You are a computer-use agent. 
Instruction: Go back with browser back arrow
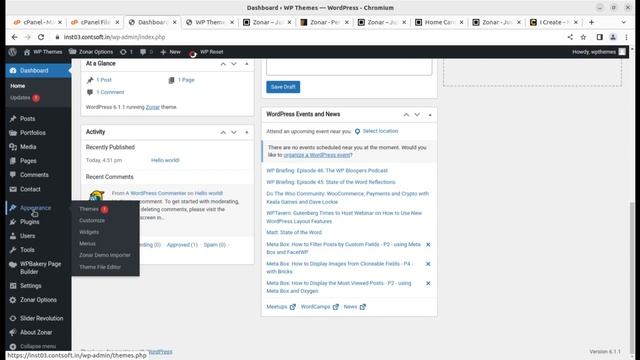click(15, 37)
